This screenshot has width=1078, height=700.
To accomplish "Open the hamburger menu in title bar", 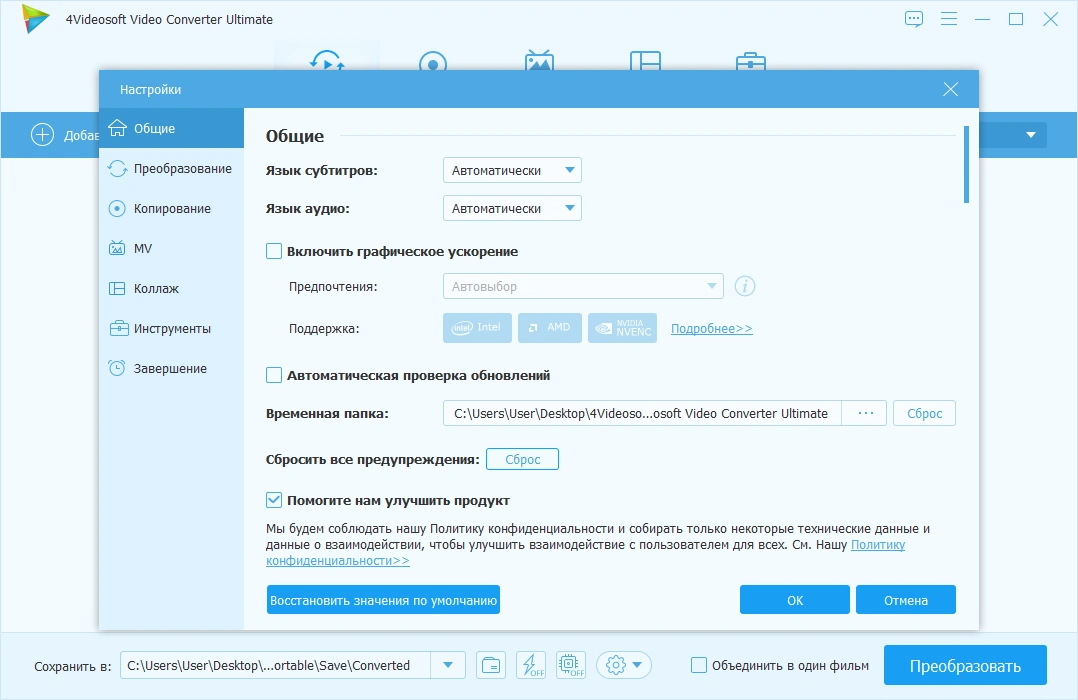I will 949,19.
